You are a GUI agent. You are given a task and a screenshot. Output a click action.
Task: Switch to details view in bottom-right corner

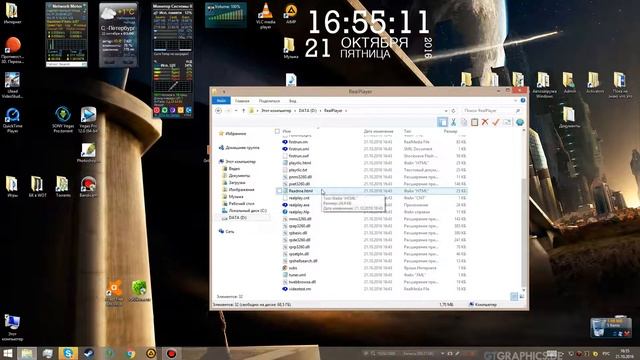[x=514, y=297]
